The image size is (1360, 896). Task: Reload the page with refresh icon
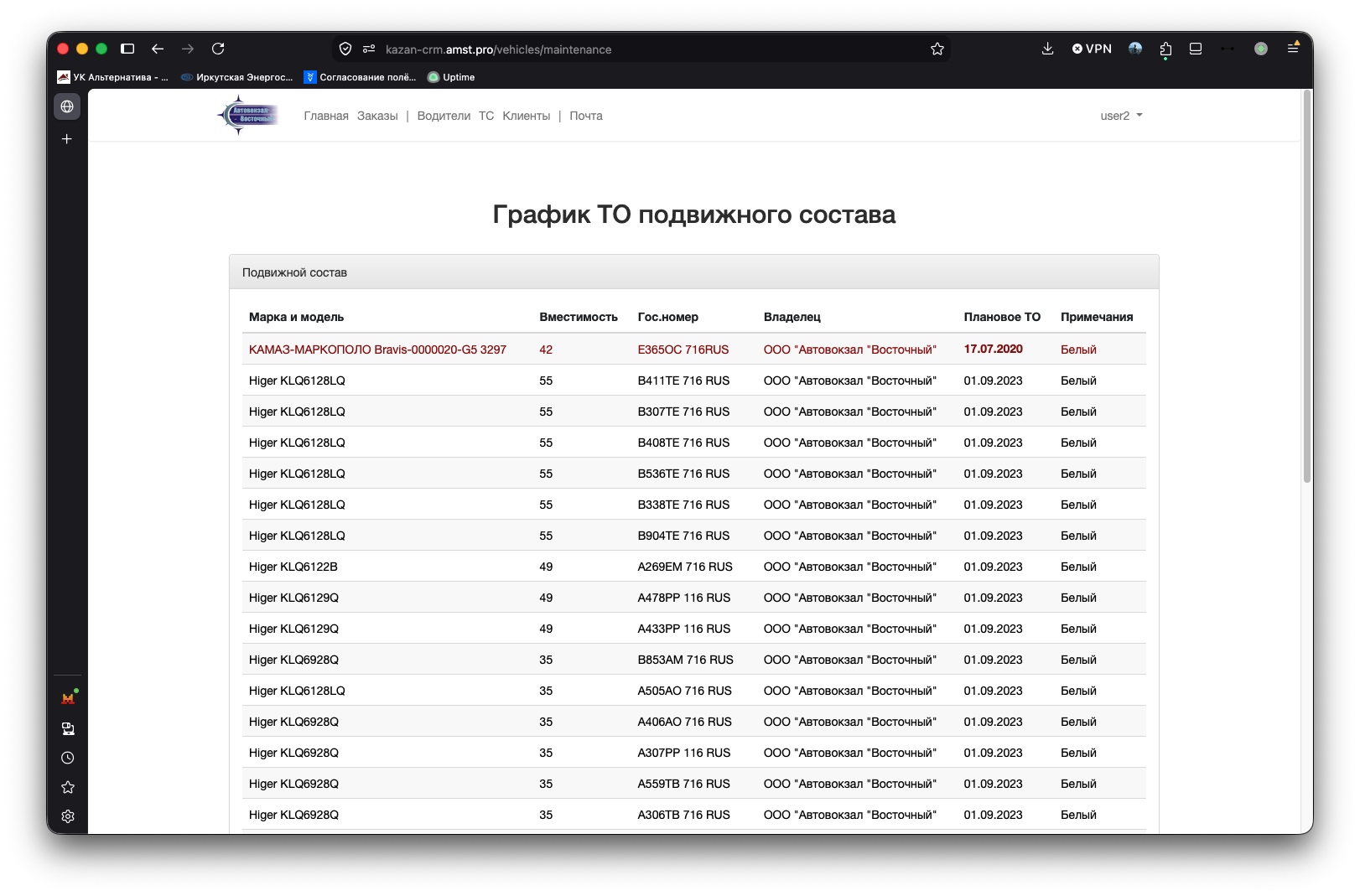click(x=218, y=49)
